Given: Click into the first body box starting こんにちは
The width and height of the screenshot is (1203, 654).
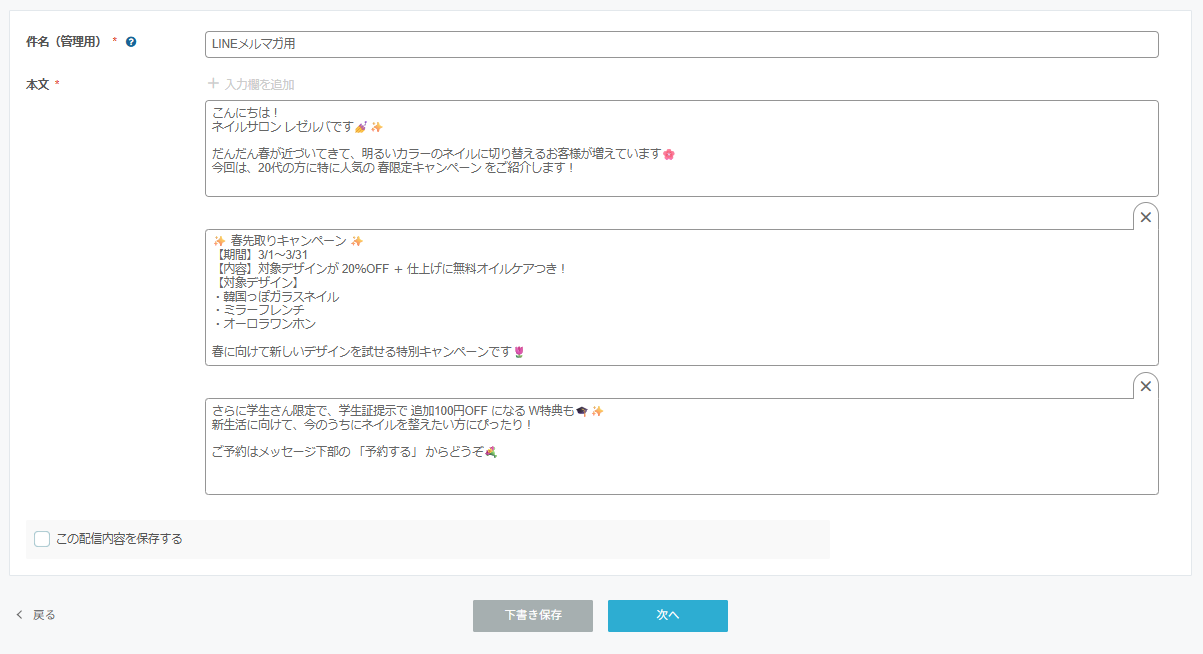Looking at the screenshot, I should (x=682, y=148).
